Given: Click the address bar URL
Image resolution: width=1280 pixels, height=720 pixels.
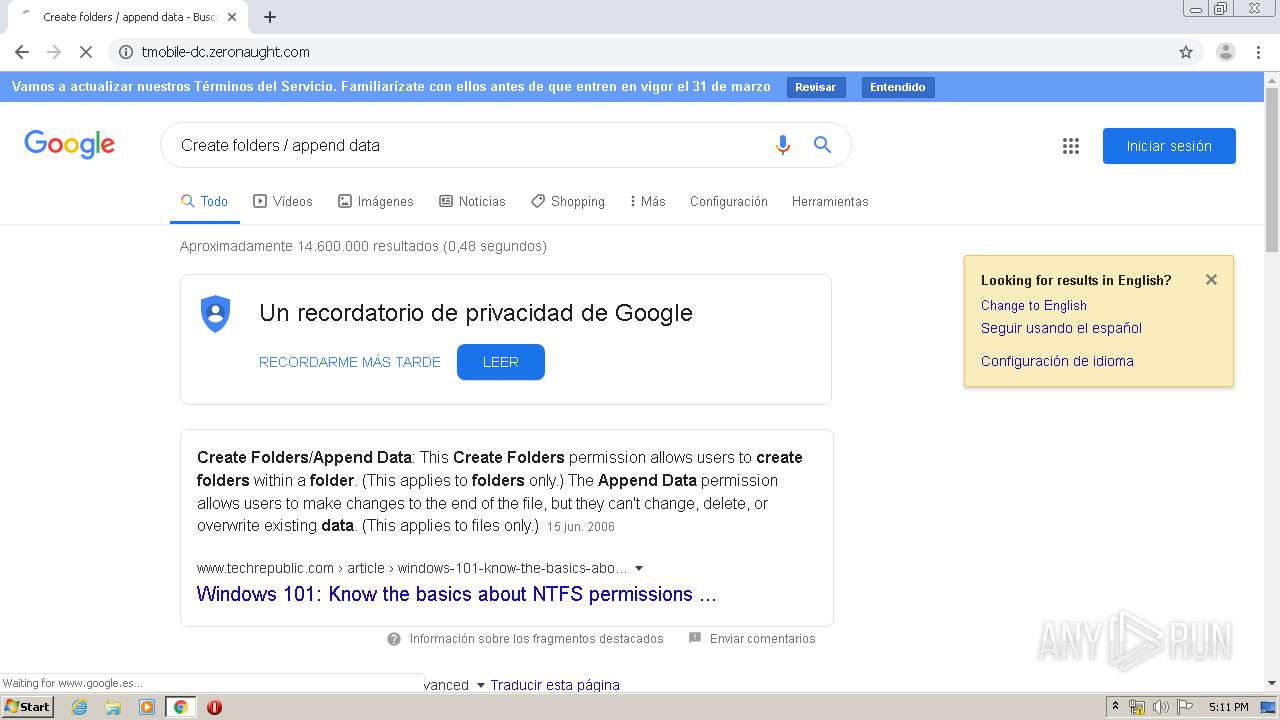Looking at the screenshot, I should pos(225,52).
